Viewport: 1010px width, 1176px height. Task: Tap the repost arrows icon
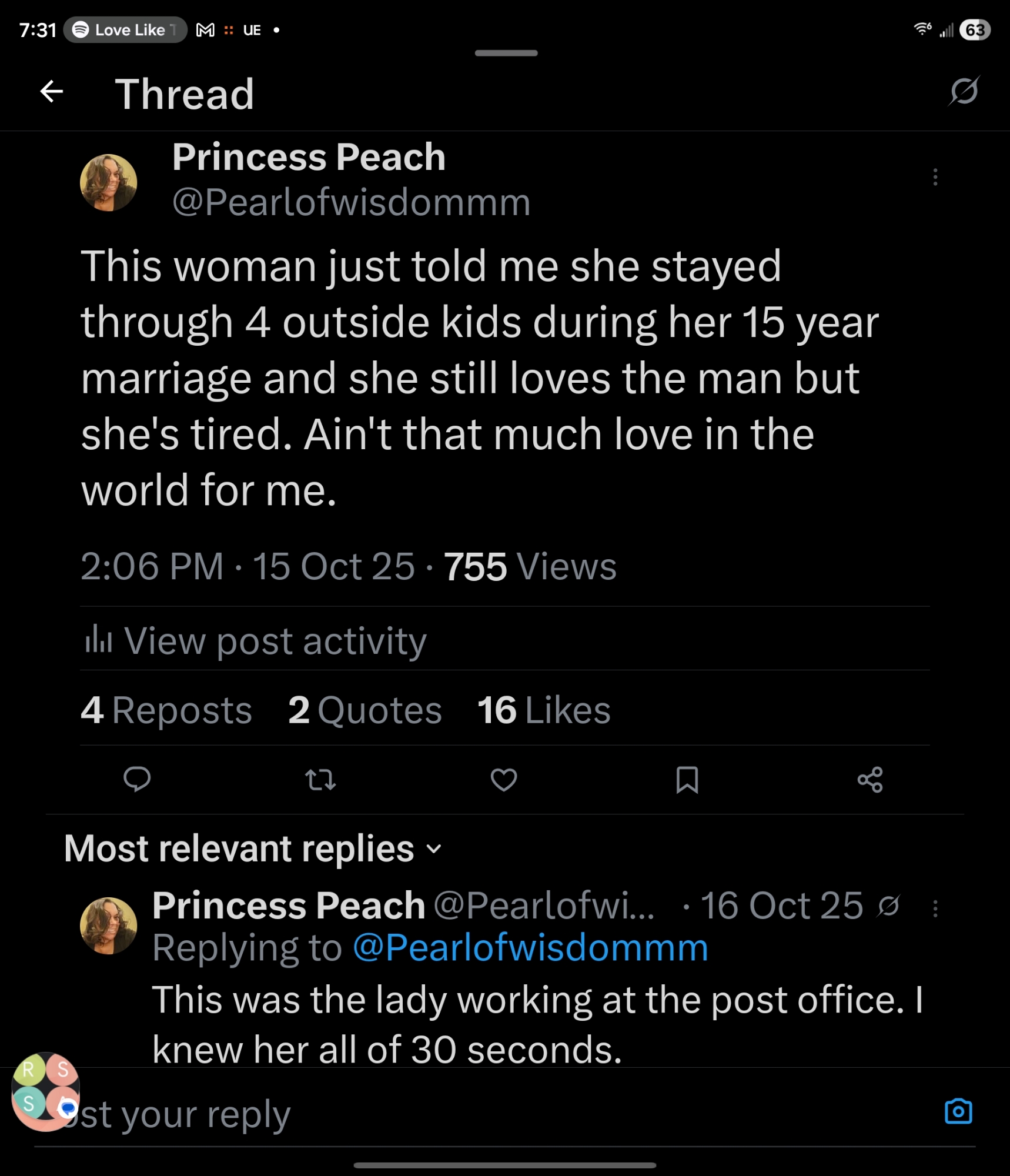click(320, 780)
